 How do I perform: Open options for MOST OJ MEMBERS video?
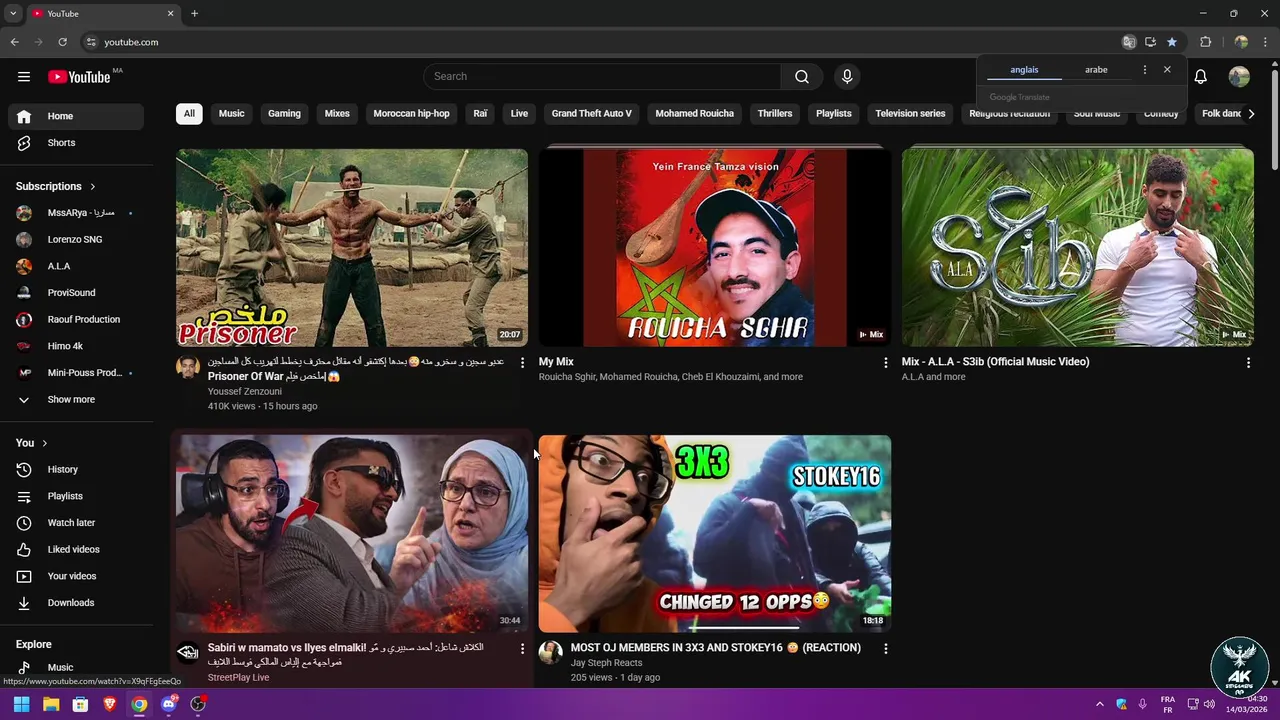885,648
